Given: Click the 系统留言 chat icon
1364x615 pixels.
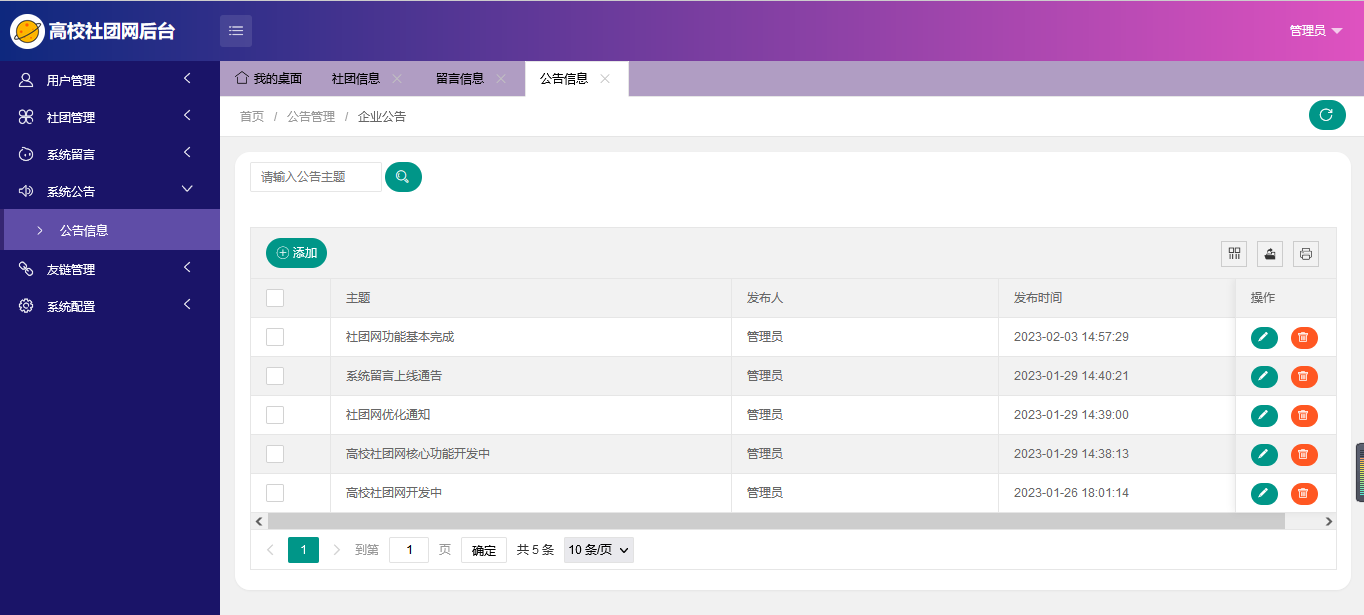Looking at the screenshot, I should coord(26,154).
